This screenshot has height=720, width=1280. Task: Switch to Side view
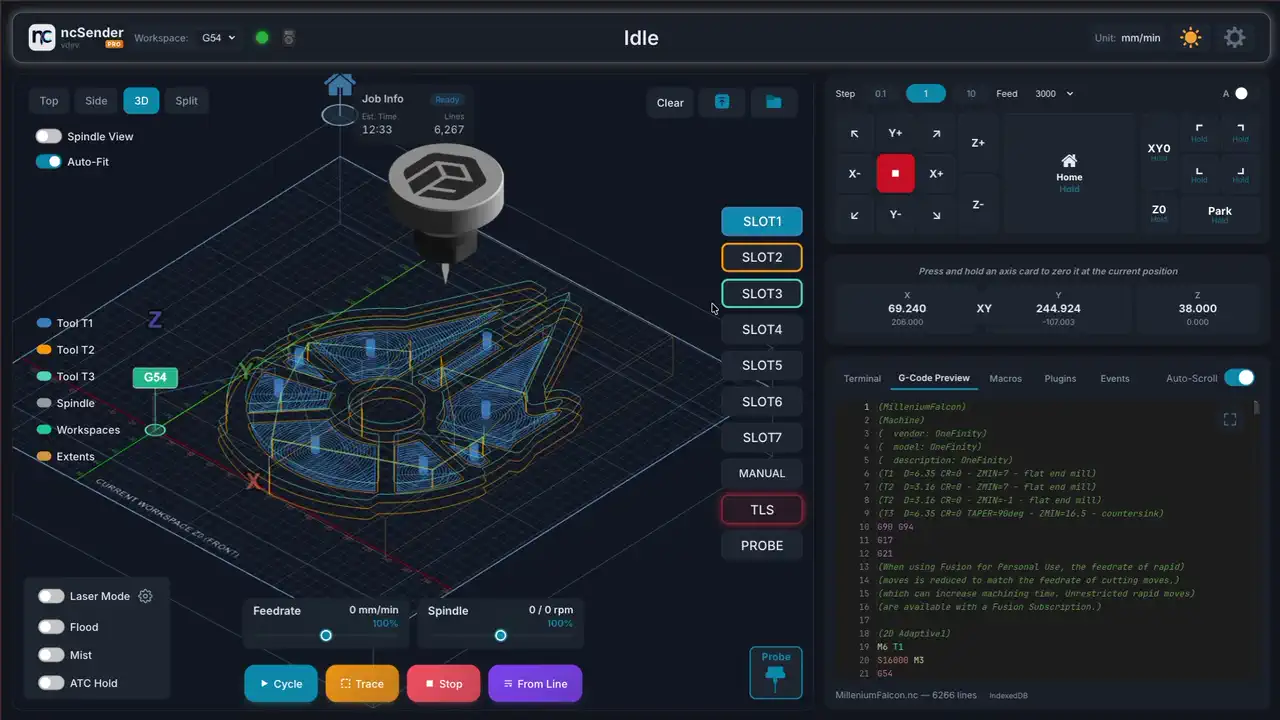[96, 101]
